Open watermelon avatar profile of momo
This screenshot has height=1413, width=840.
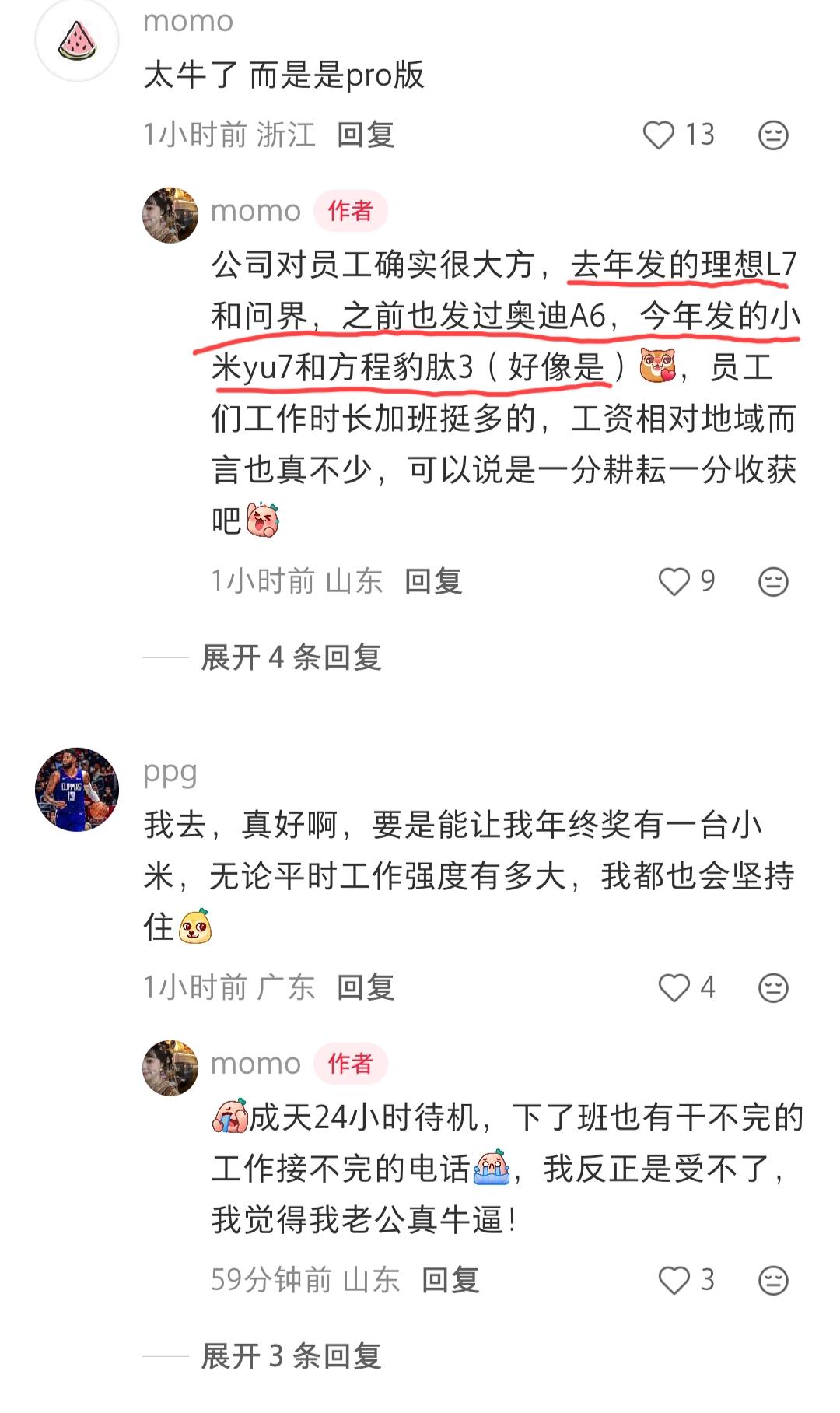77,40
